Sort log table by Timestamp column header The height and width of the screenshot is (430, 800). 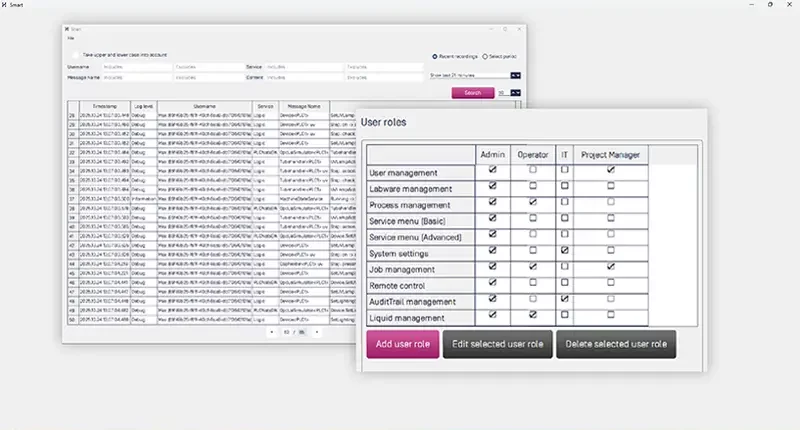pos(104,104)
